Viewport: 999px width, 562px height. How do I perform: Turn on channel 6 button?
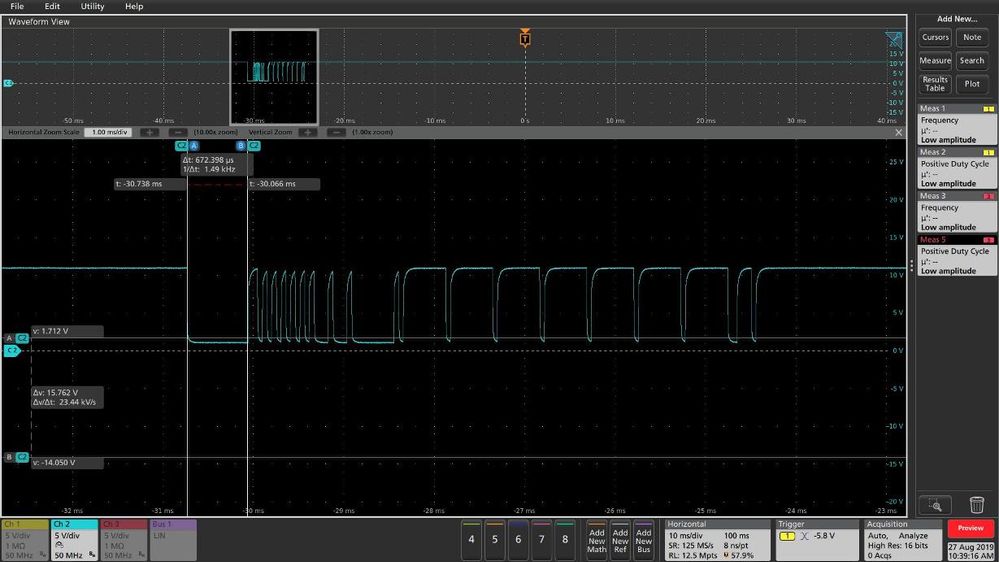click(518, 540)
